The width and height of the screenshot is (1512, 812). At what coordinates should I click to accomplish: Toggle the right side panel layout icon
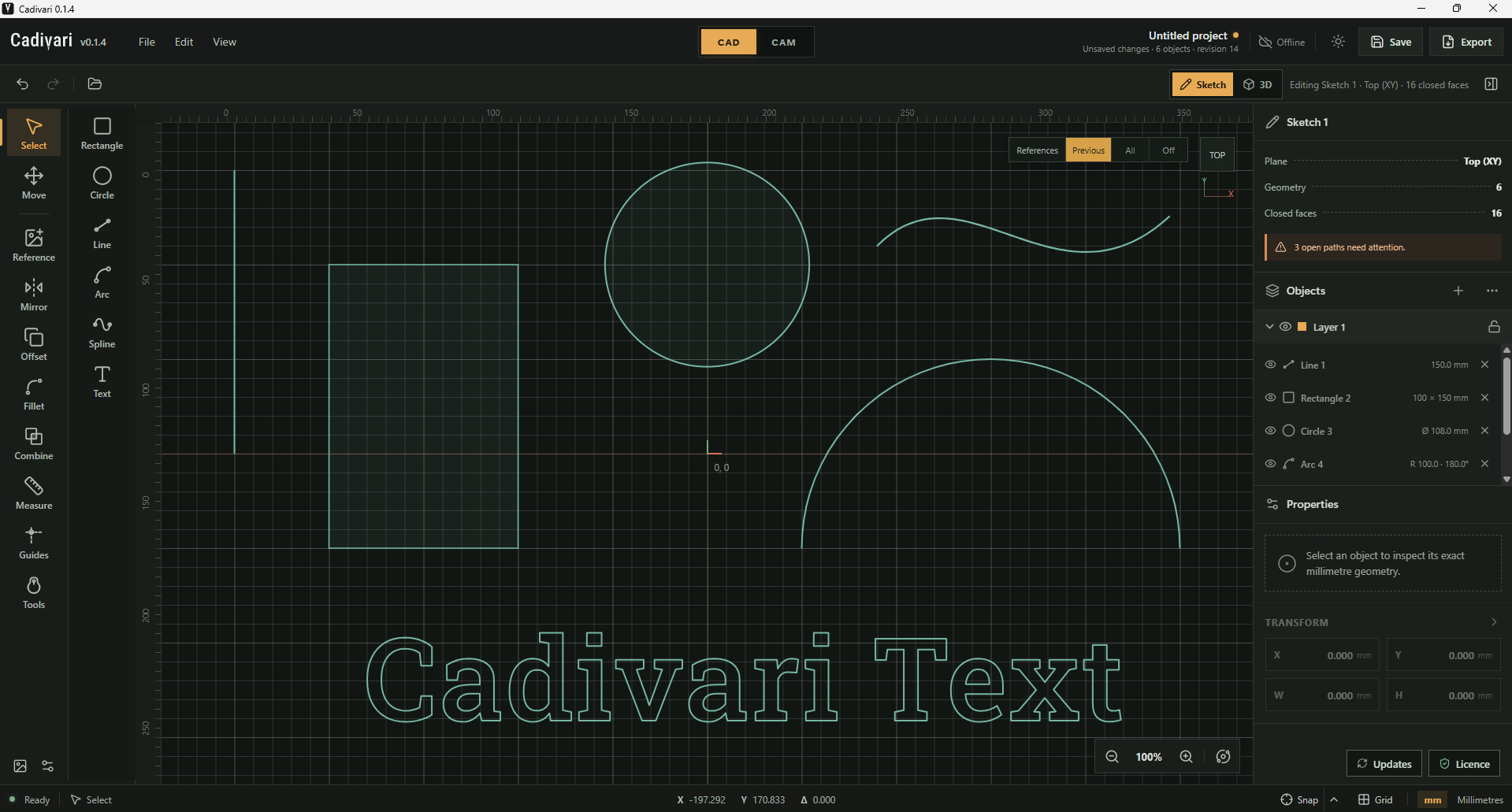point(1491,84)
